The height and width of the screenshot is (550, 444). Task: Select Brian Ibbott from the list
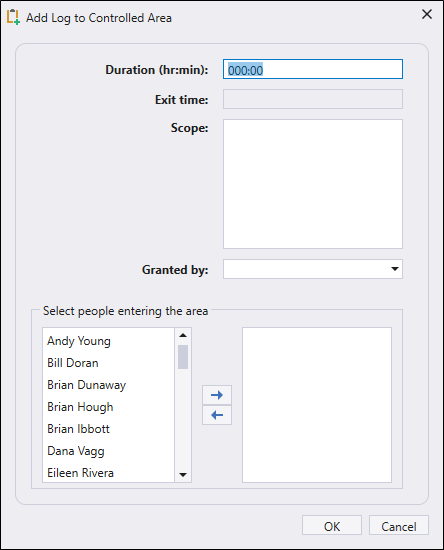point(108,429)
